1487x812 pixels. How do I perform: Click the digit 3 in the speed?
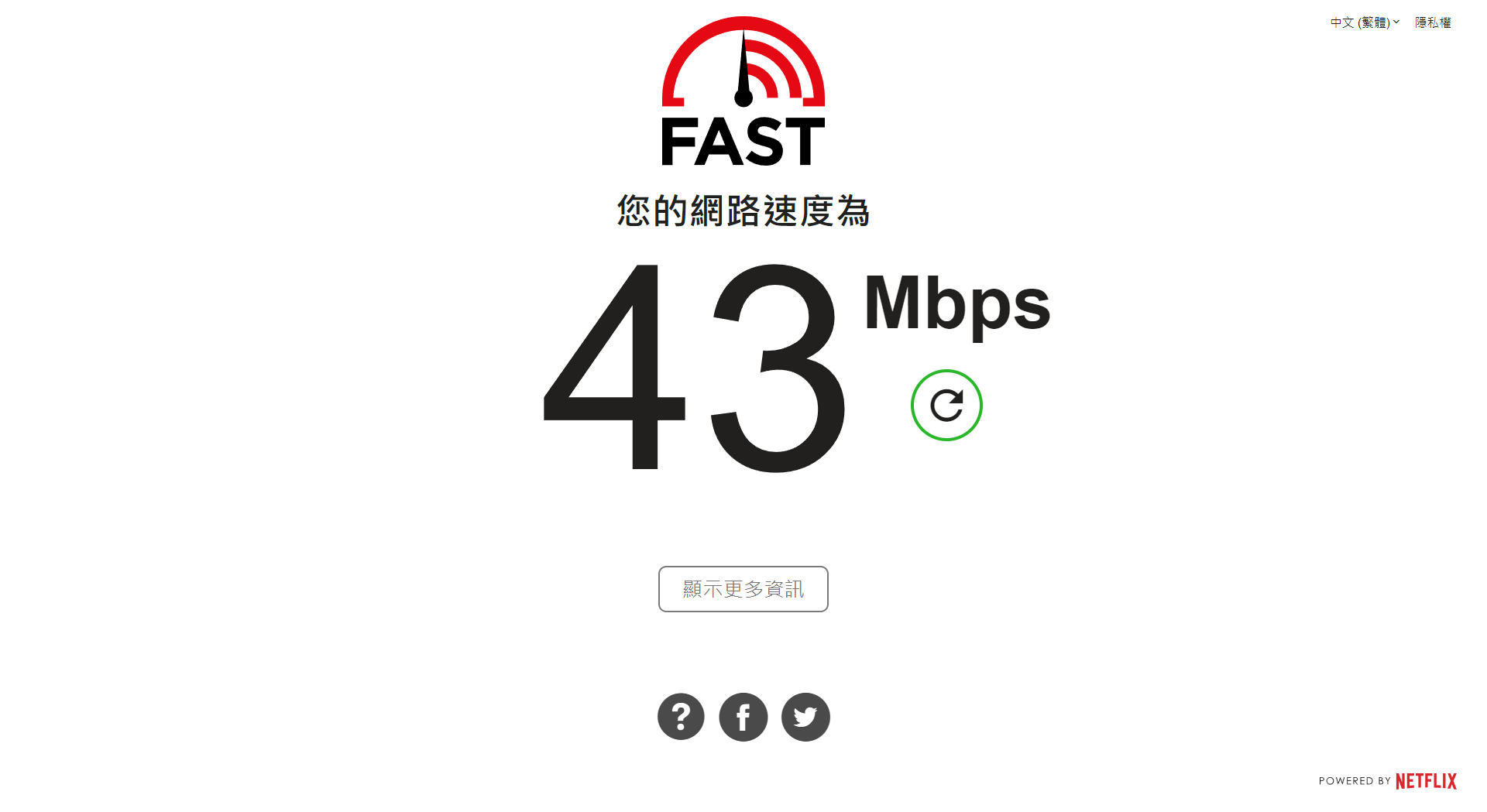(x=778, y=368)
